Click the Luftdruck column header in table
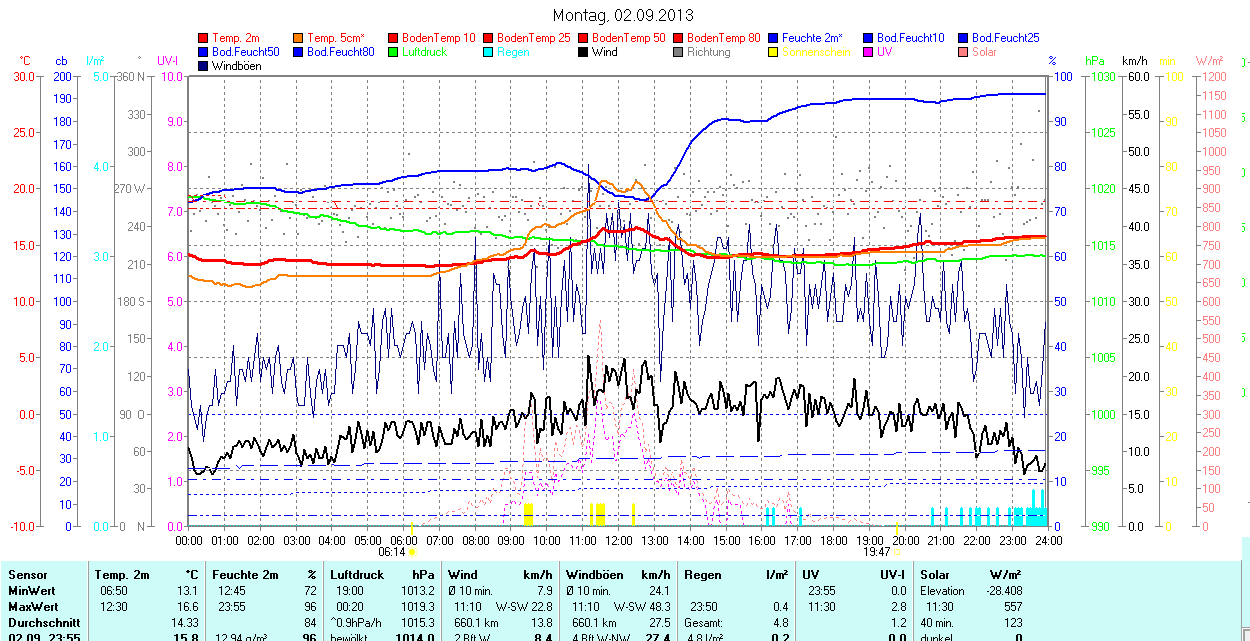 click(356, 575)
